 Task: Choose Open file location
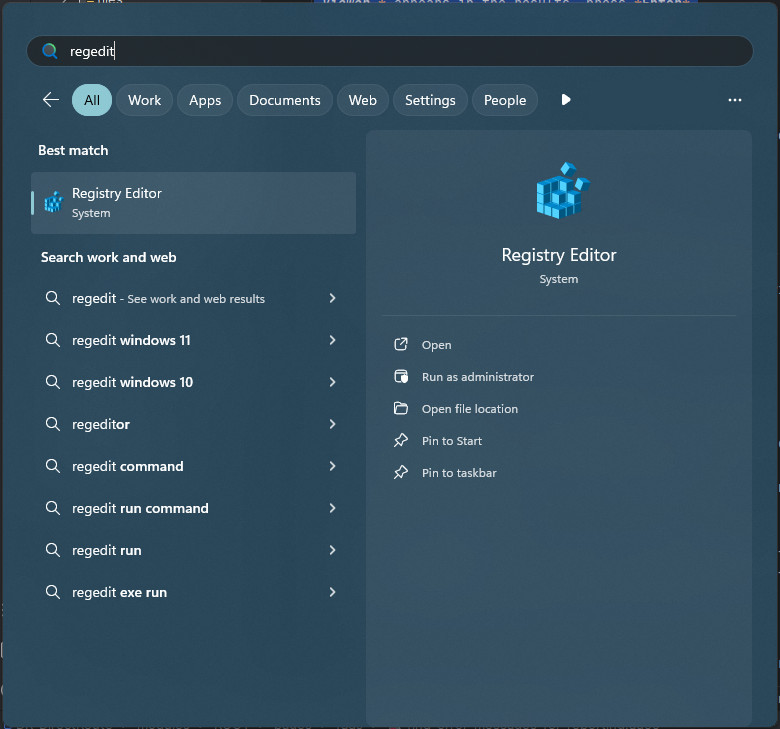point(470,409)
